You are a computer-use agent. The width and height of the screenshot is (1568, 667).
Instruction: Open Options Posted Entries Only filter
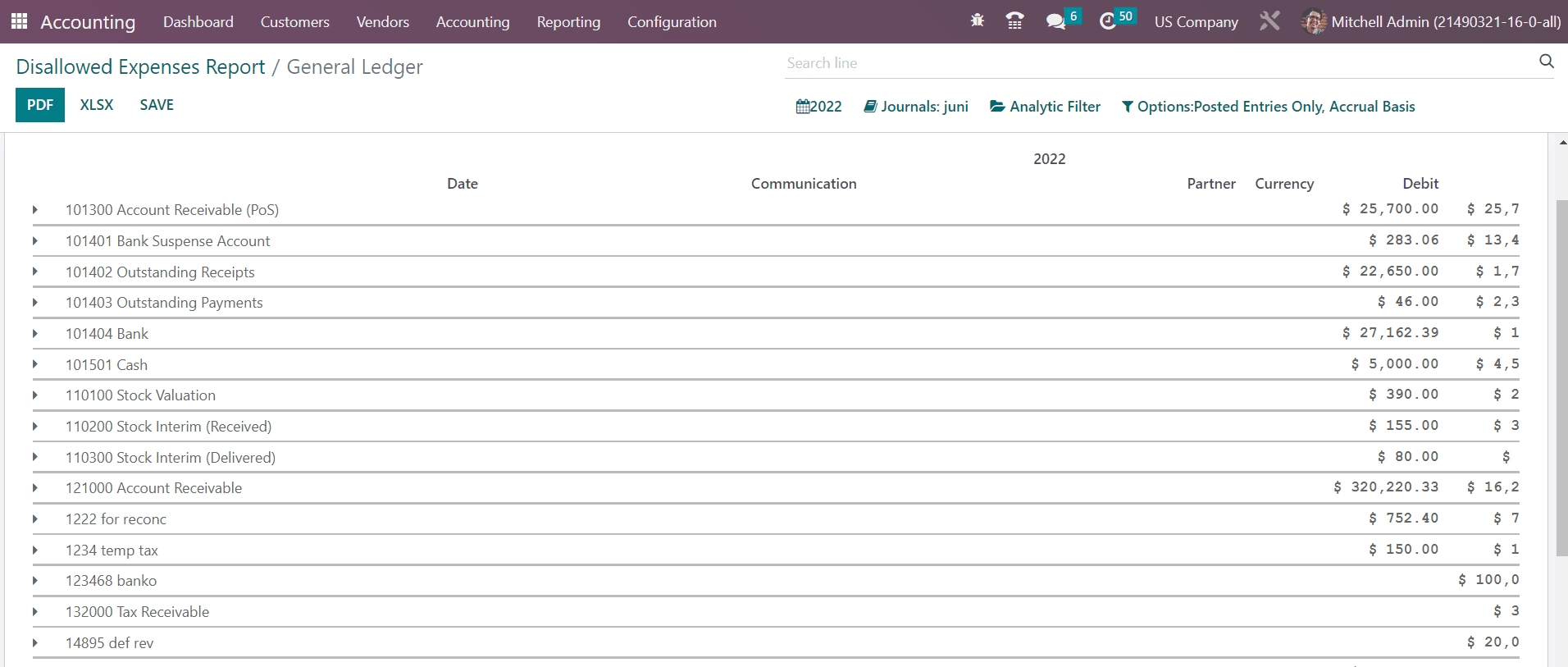click(x=1268, y=107)
